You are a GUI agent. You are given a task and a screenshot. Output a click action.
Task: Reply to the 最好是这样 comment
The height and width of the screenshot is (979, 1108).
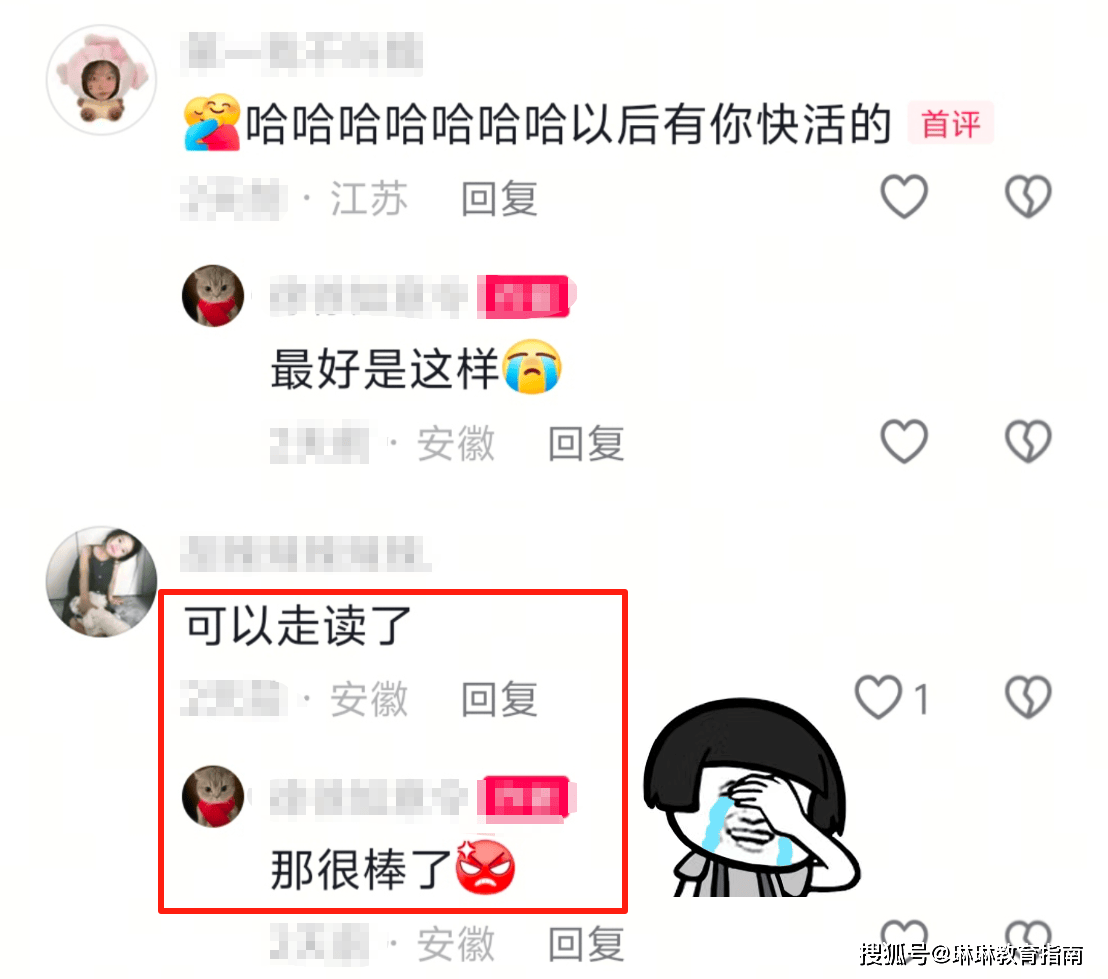pyautogui.click(x=586, y=444)
